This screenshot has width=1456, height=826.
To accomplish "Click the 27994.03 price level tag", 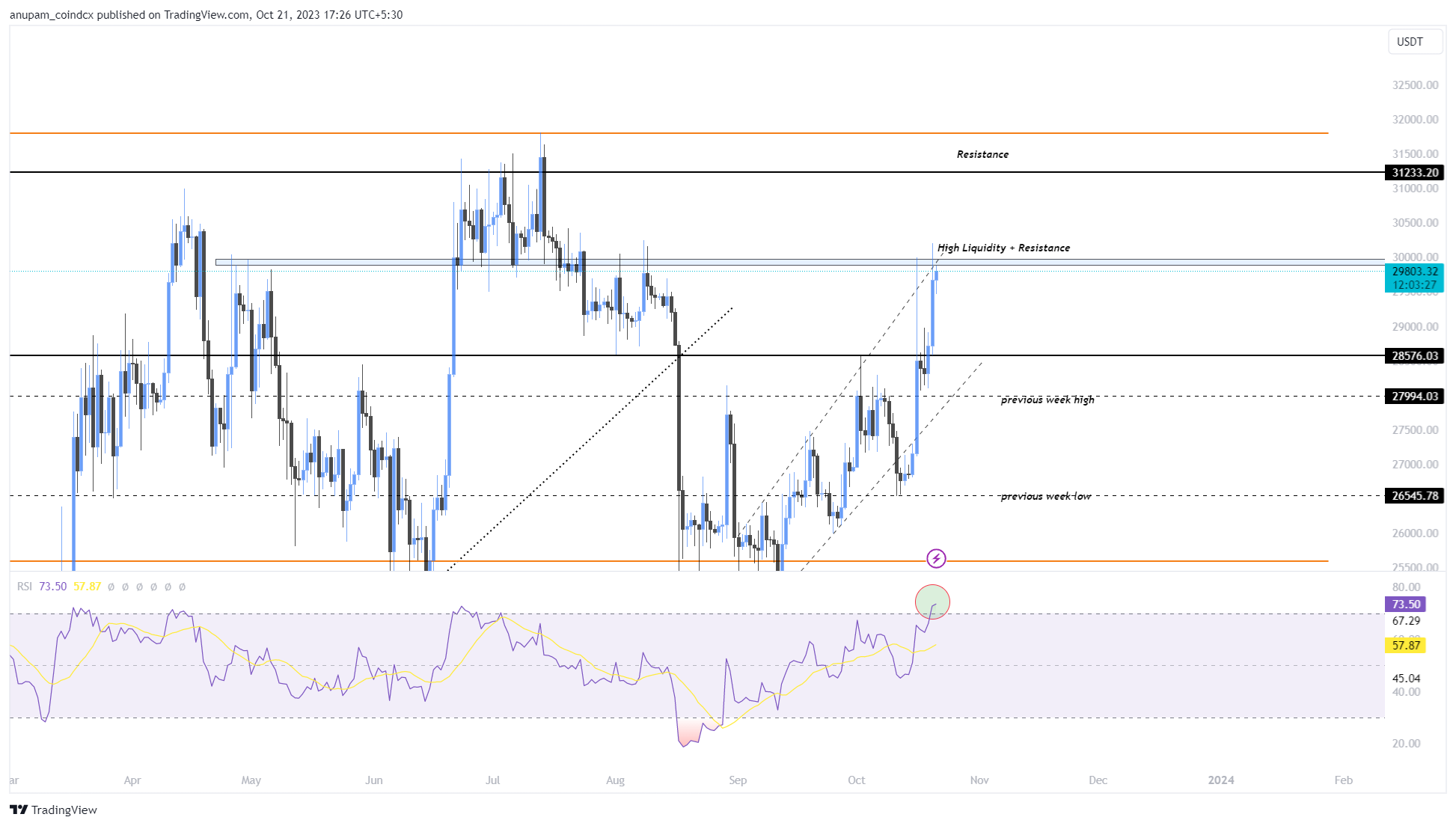I will 1415,397.
